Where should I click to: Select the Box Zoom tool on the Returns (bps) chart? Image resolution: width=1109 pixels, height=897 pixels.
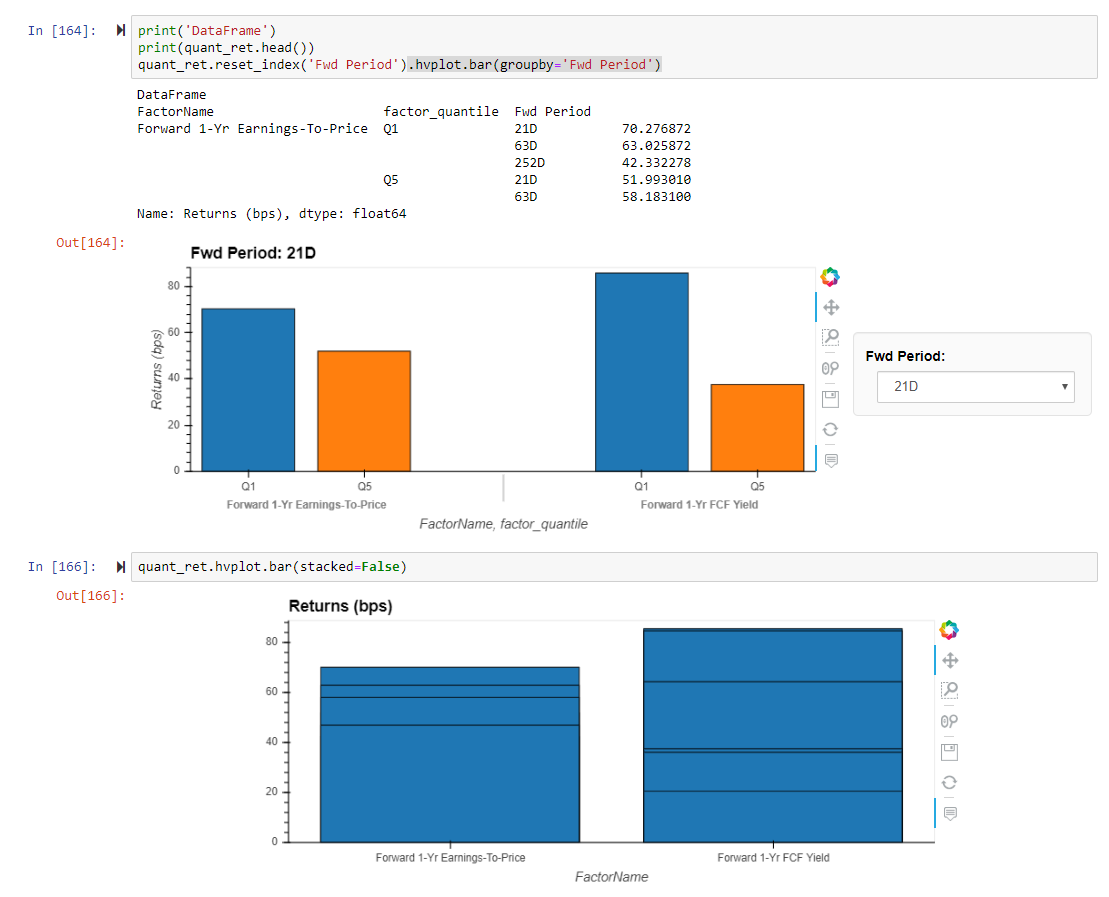click(950, 690)
